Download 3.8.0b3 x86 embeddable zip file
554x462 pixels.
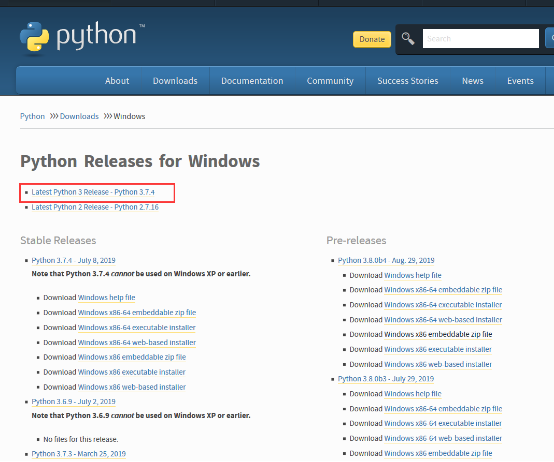[438, 453]
